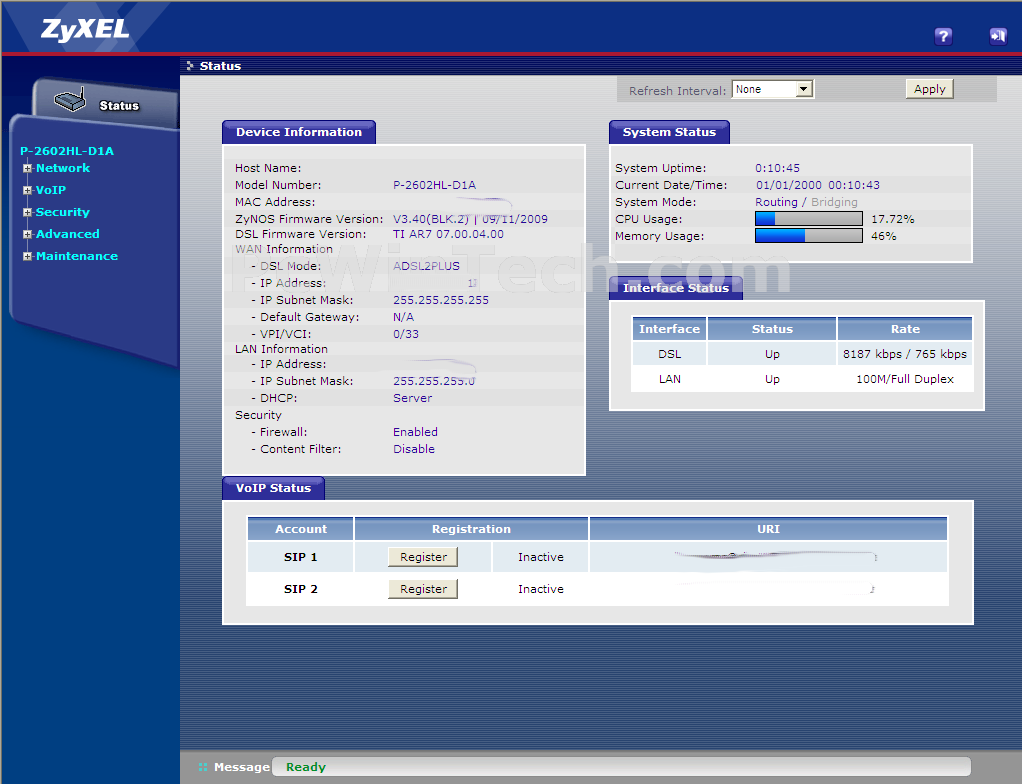Viewport: 1022px width, 784px height.
Task: Click the LAN rate 100M/Full Duplex
Action: click(x=905, y=379)
